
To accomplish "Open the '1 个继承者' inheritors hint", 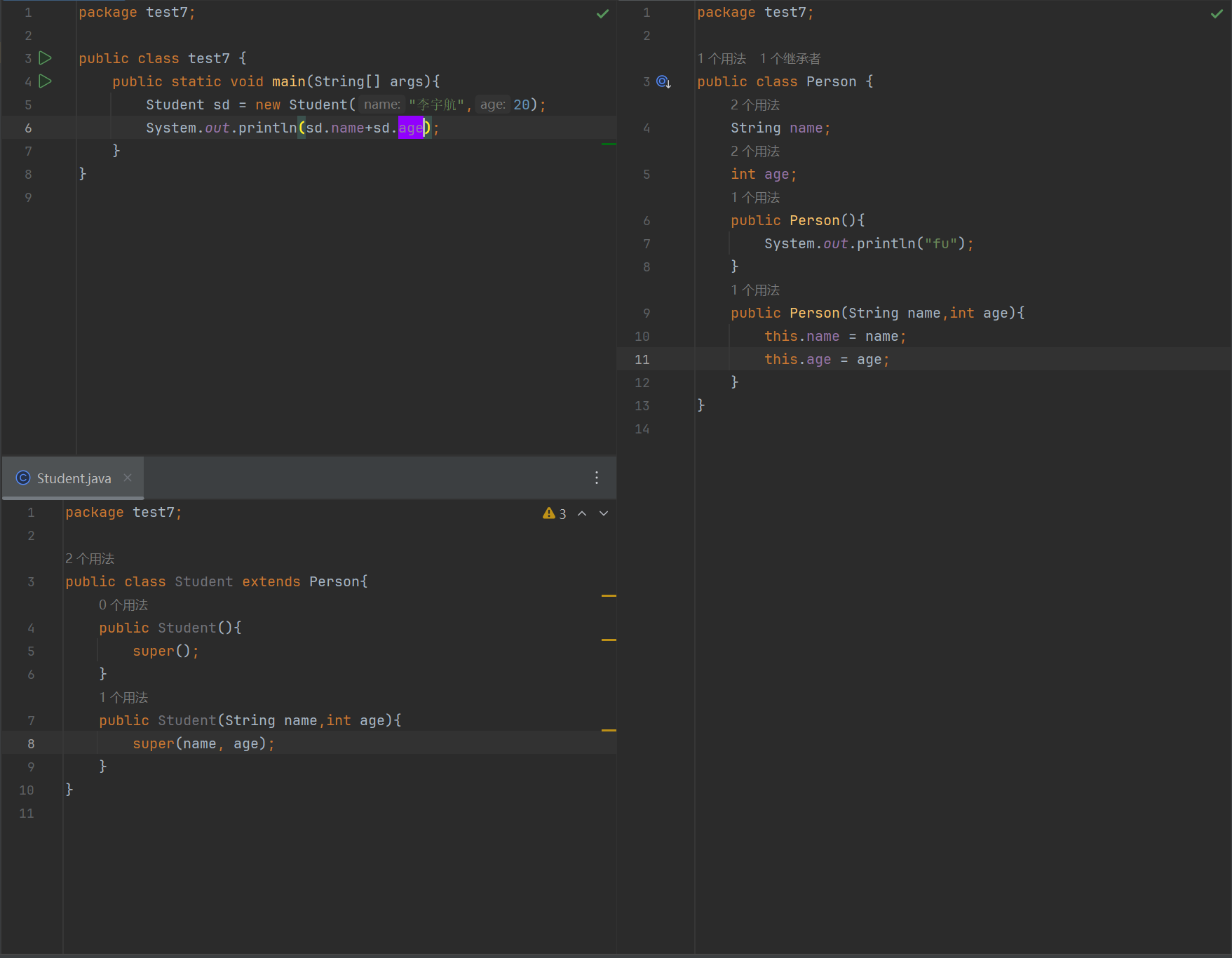I will click(790, 59).
